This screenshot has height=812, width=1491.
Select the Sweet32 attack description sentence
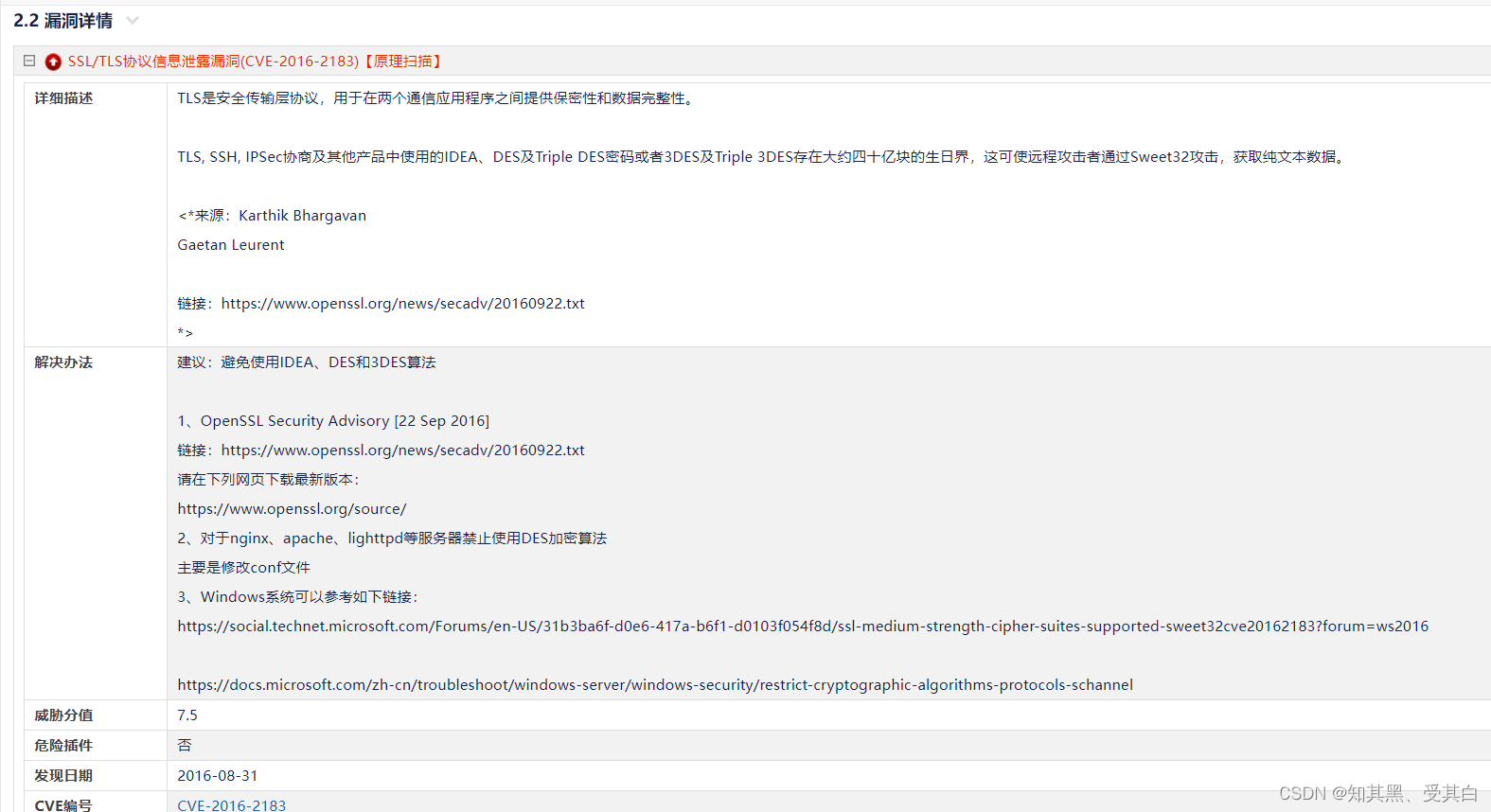tap(761, 157)
